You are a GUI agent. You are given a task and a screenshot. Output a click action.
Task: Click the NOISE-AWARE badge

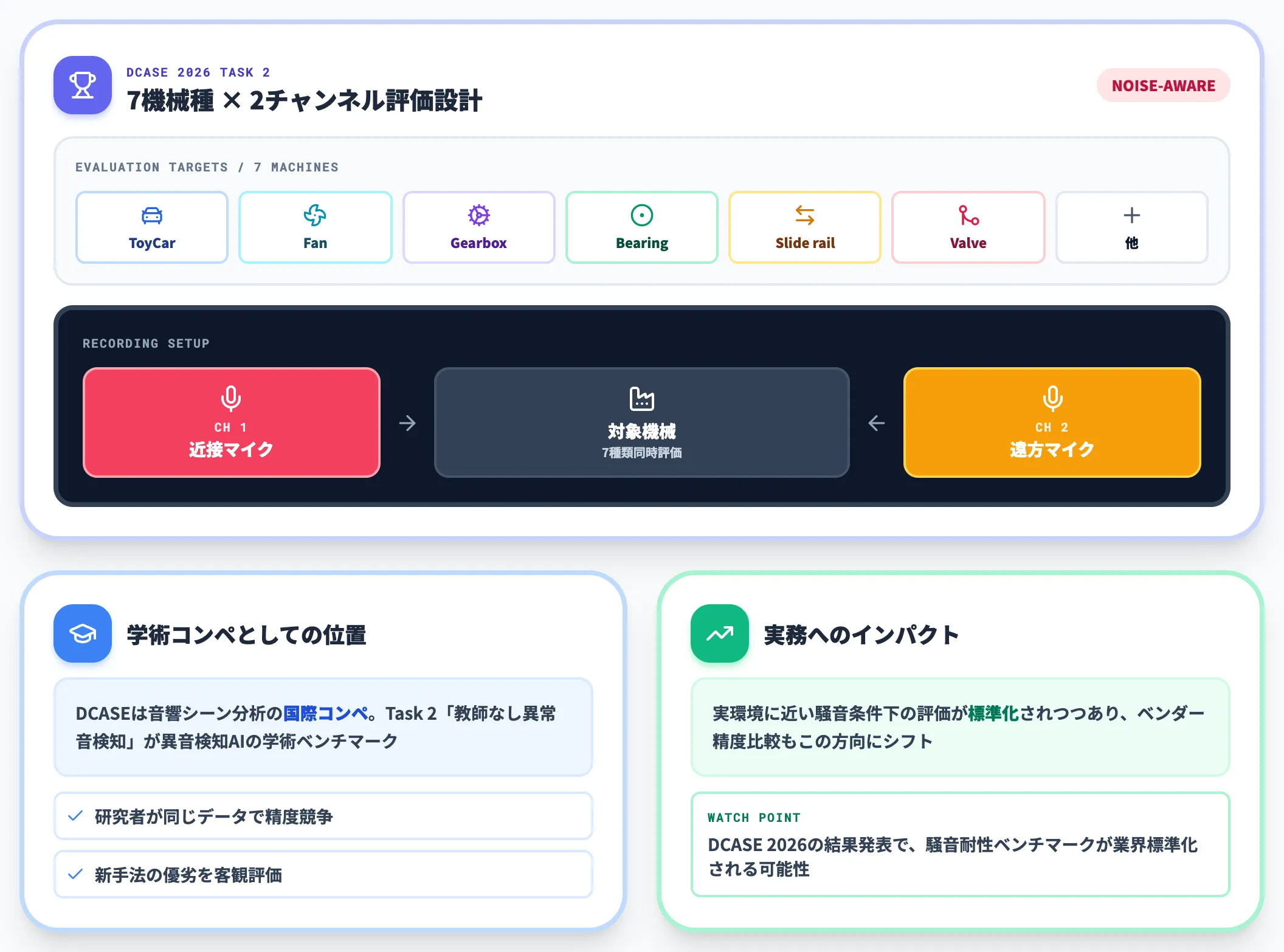pos(1163,86)
